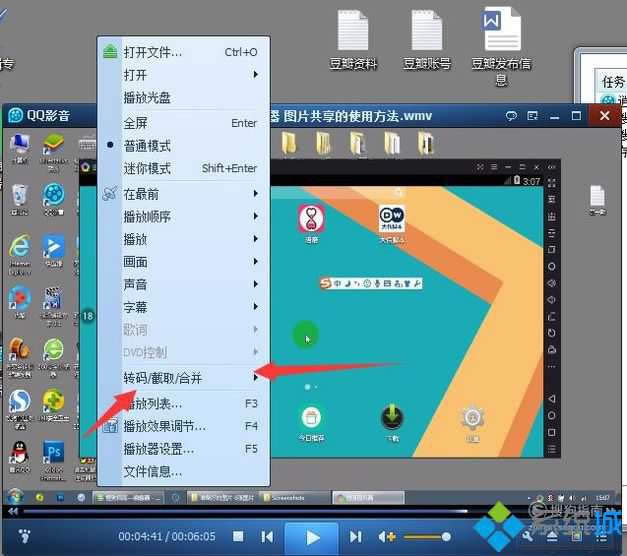
Task: Open the 转码/截取/合并 submenu
Action: [184, 378]
